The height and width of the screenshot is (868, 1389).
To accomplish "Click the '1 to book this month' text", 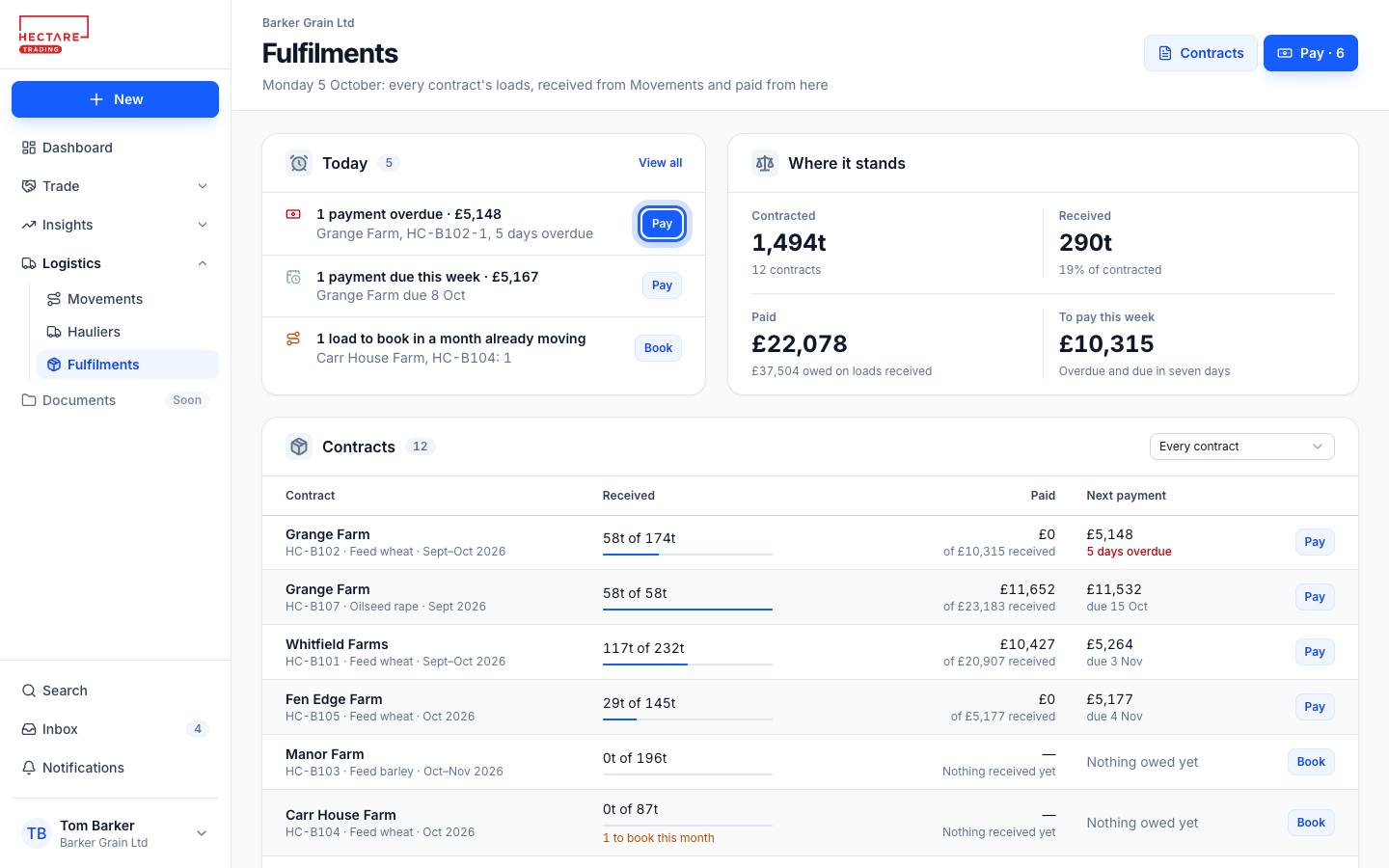I will pyautogui.click(x=659, y=838).
